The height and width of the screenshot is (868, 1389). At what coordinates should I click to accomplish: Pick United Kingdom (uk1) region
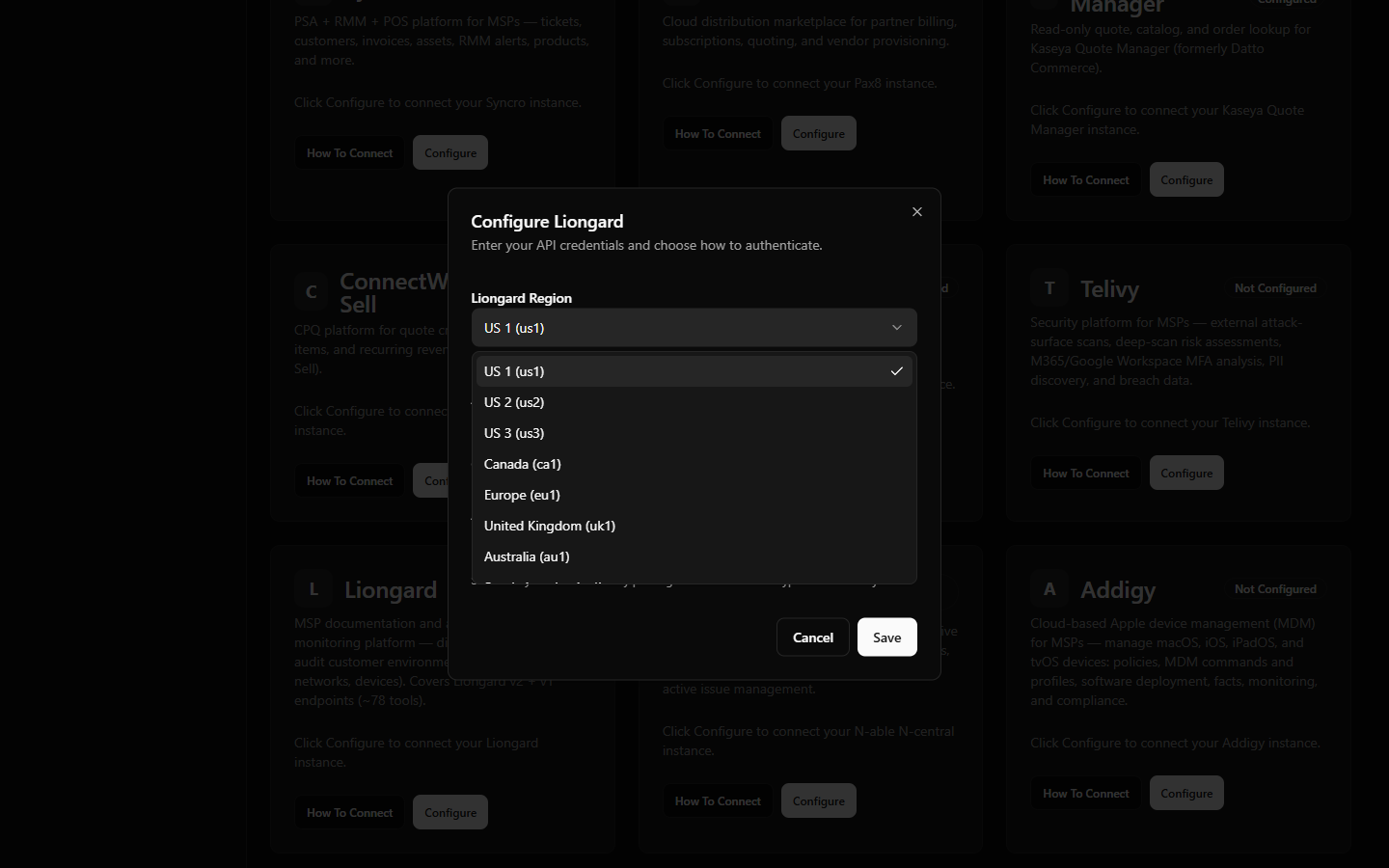694,526
